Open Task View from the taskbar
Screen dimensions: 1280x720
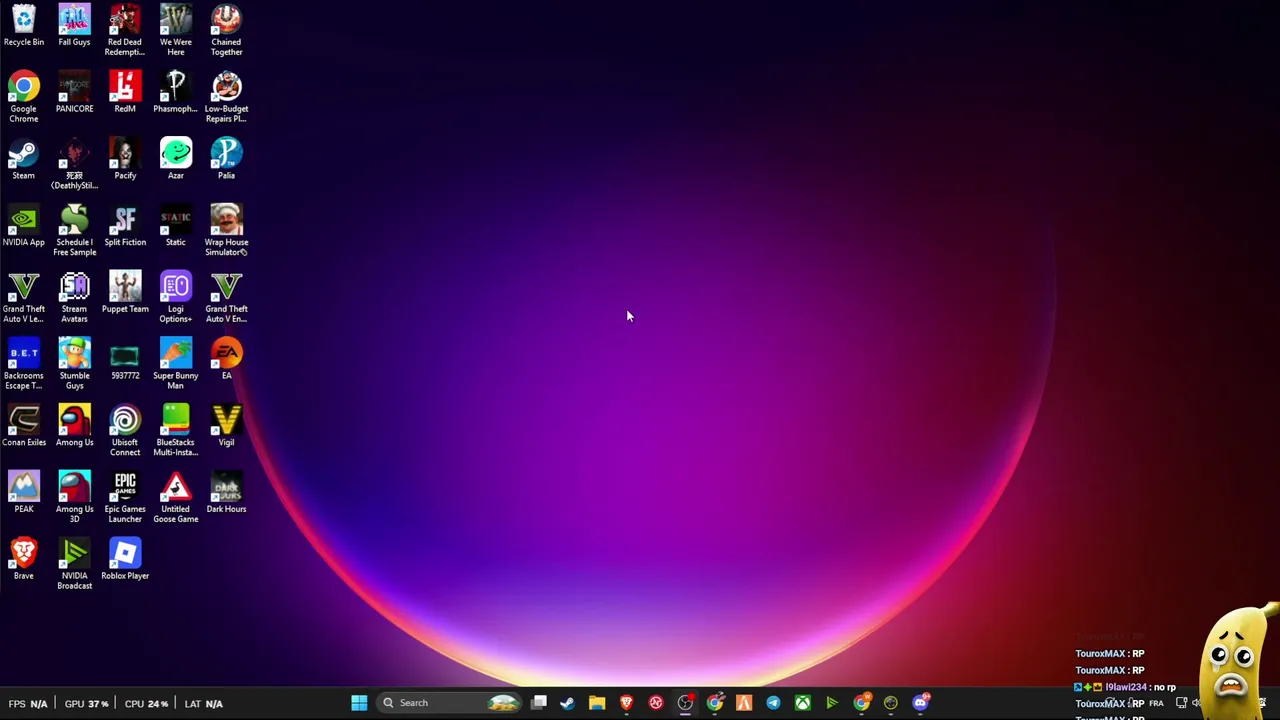click(538, 703)
